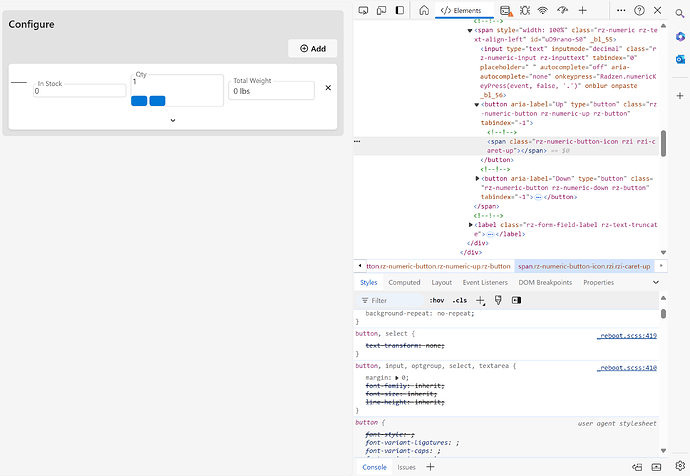Click the Elements DOM tree scrollbar thumb
The height and width of the screenshot is (476, 690).
663,143
